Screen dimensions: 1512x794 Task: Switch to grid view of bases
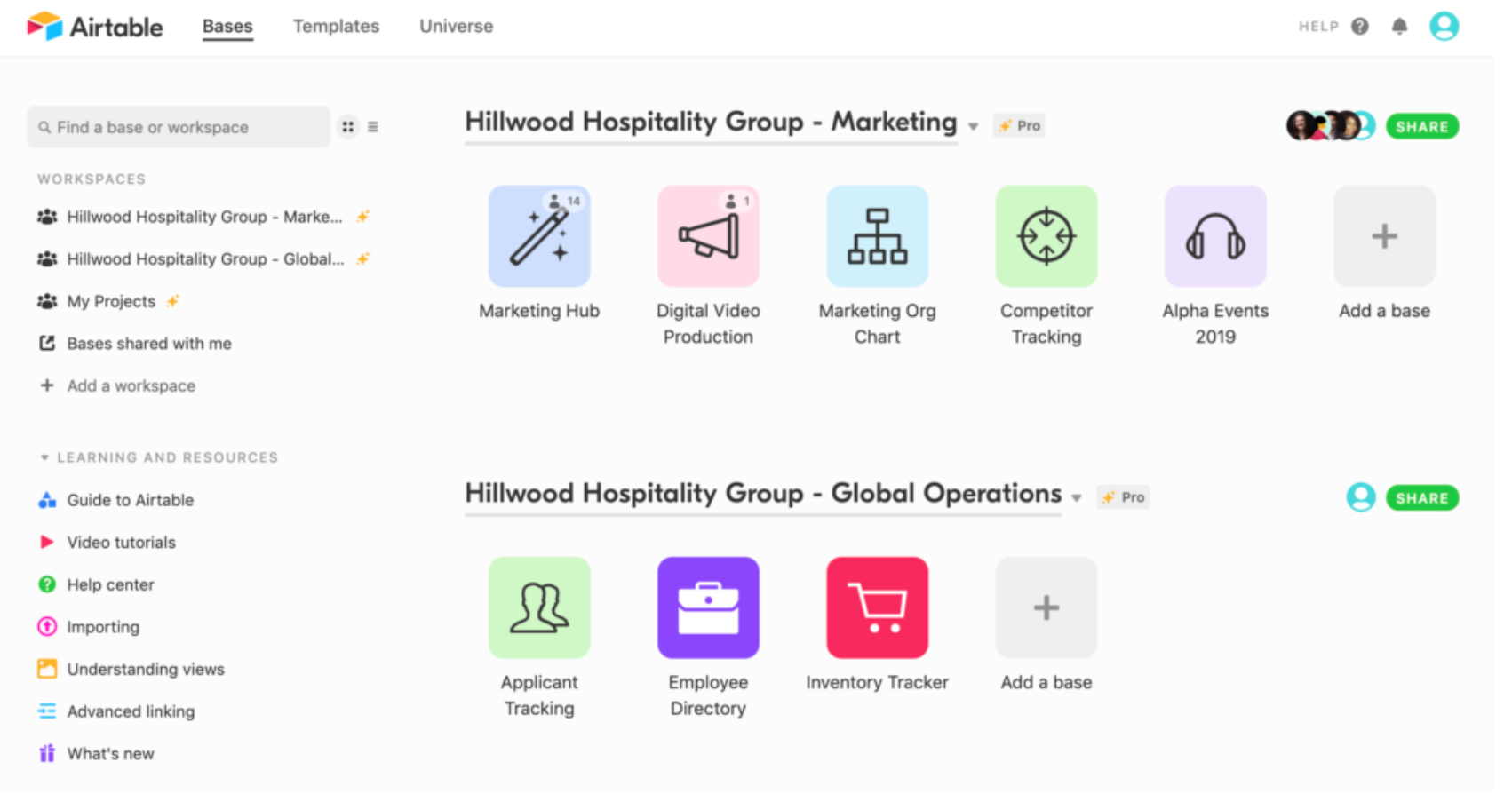[348, 127]
